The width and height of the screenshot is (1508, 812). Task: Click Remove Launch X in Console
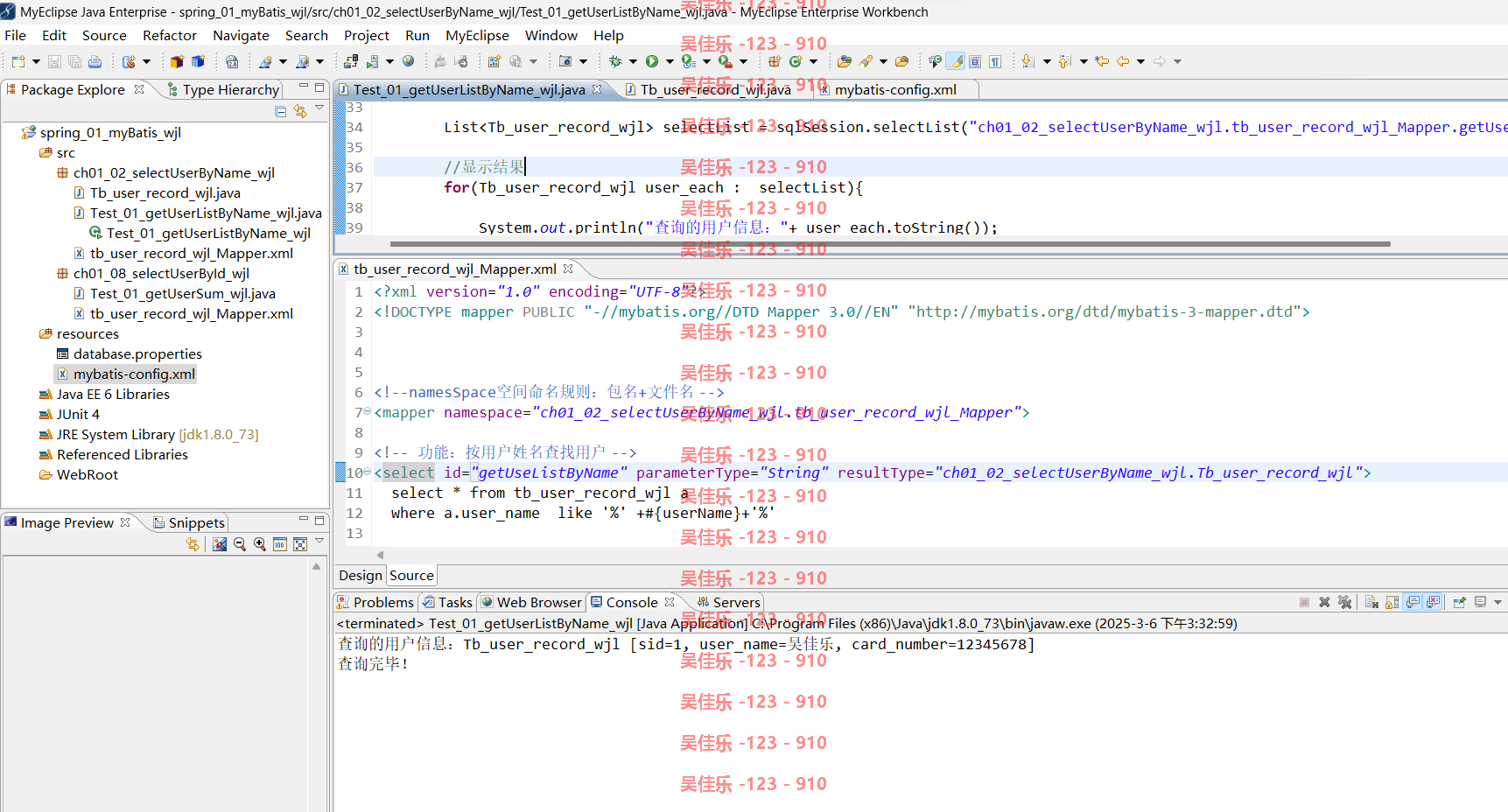tap(1324, 602)
